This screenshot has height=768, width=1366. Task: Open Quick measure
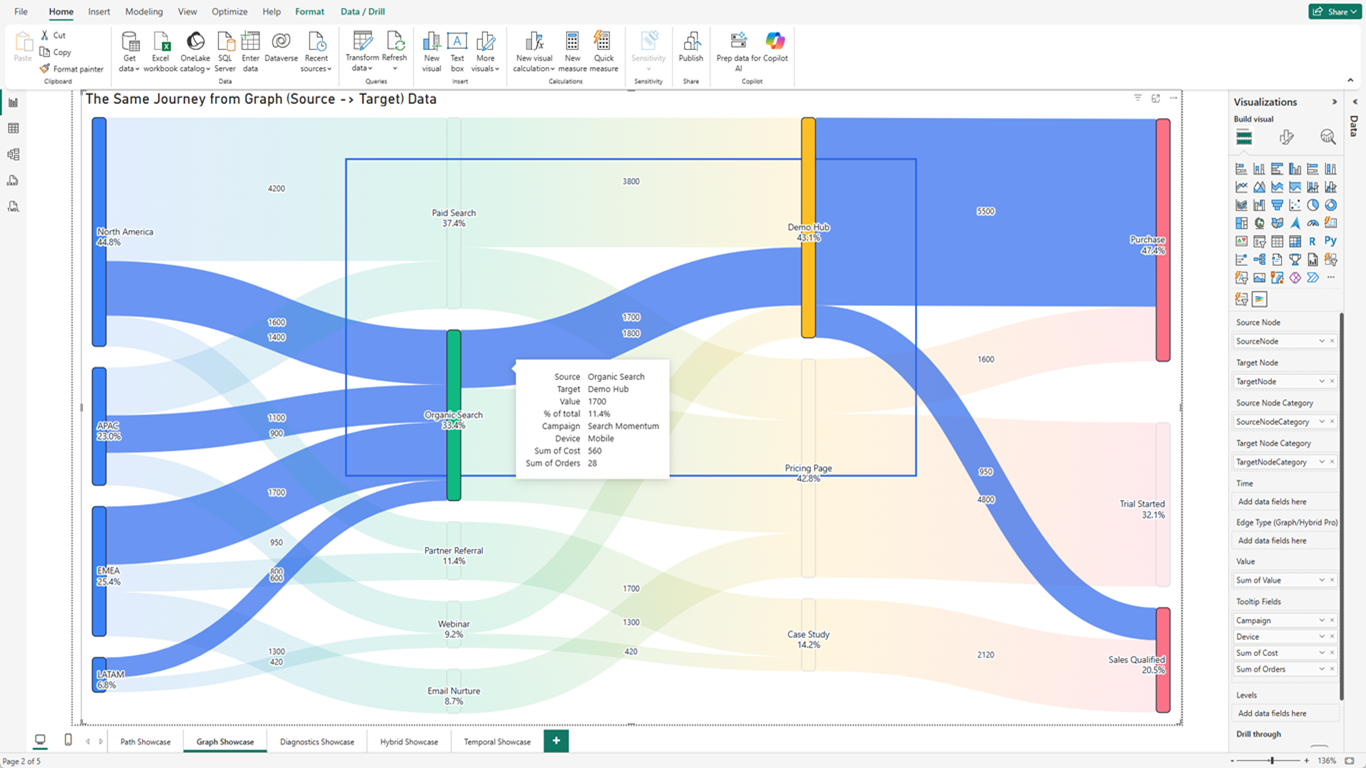(x=603, y=51)
